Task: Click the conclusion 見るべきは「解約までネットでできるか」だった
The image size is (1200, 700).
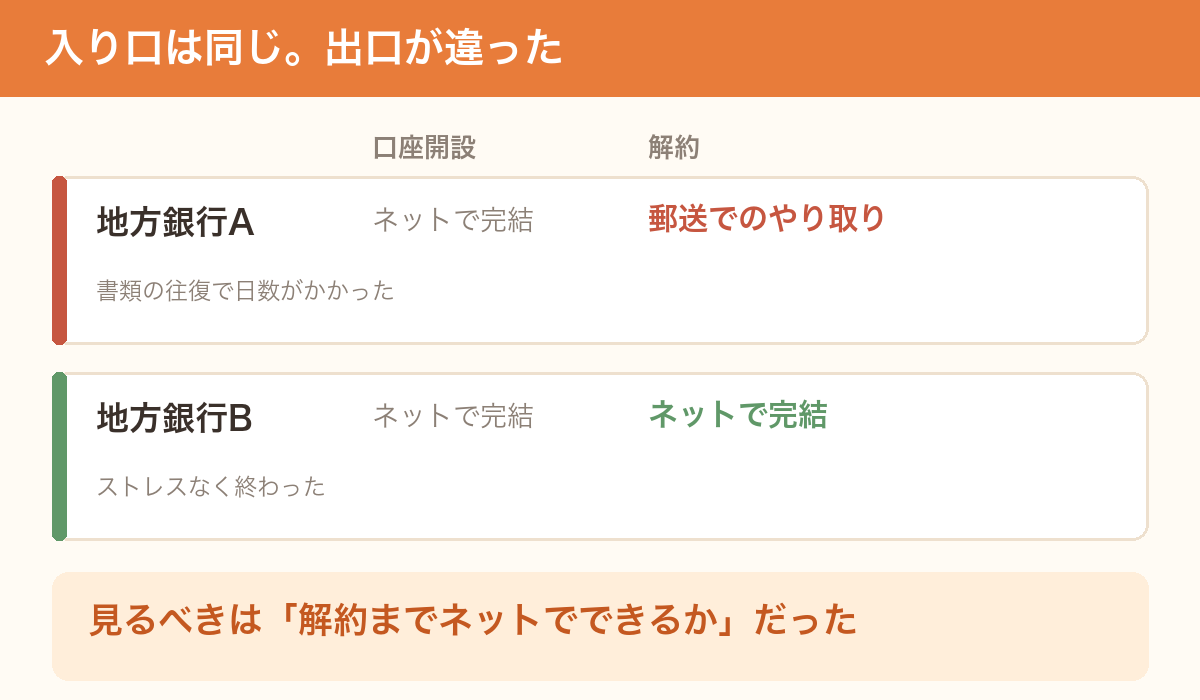Action: [473, 620]
